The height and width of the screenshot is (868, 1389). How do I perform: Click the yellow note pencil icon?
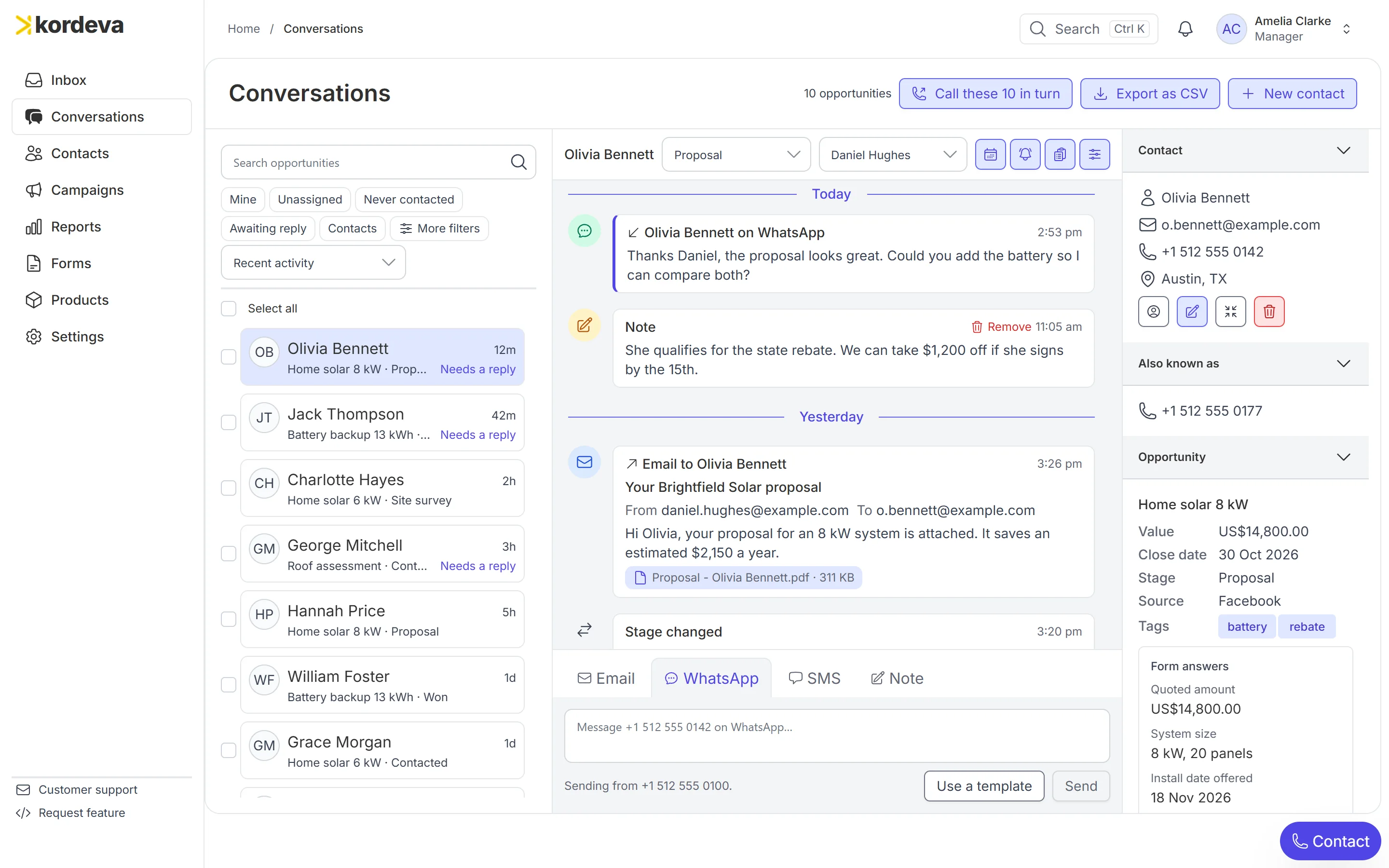click(585, 325)
